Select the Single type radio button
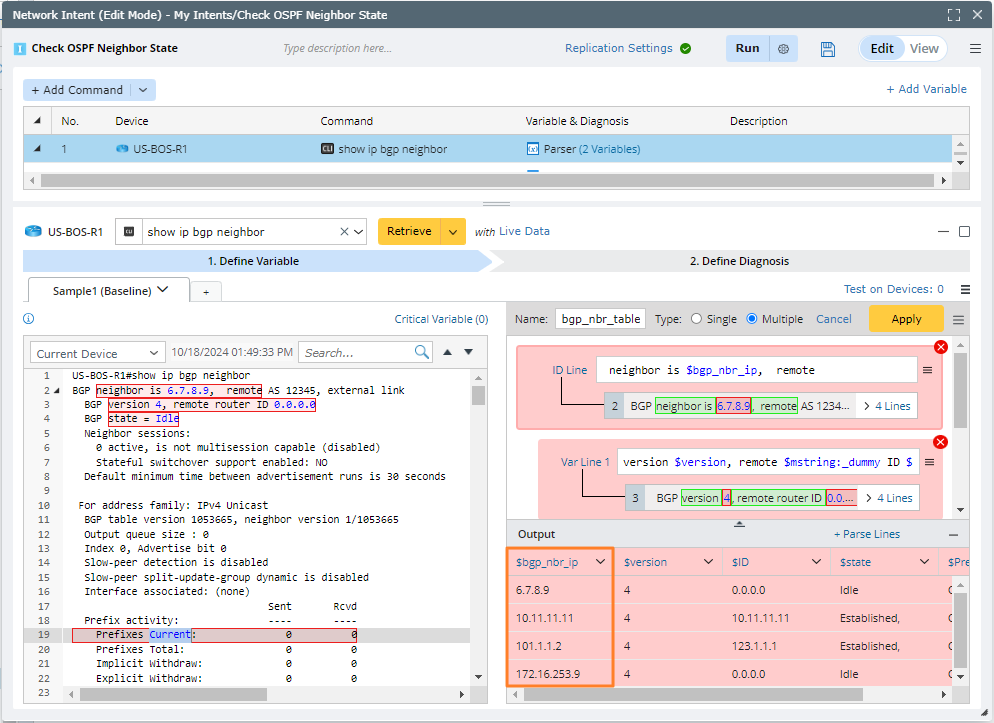The height and width of the screenshot is (723, 994). [696, 319]
